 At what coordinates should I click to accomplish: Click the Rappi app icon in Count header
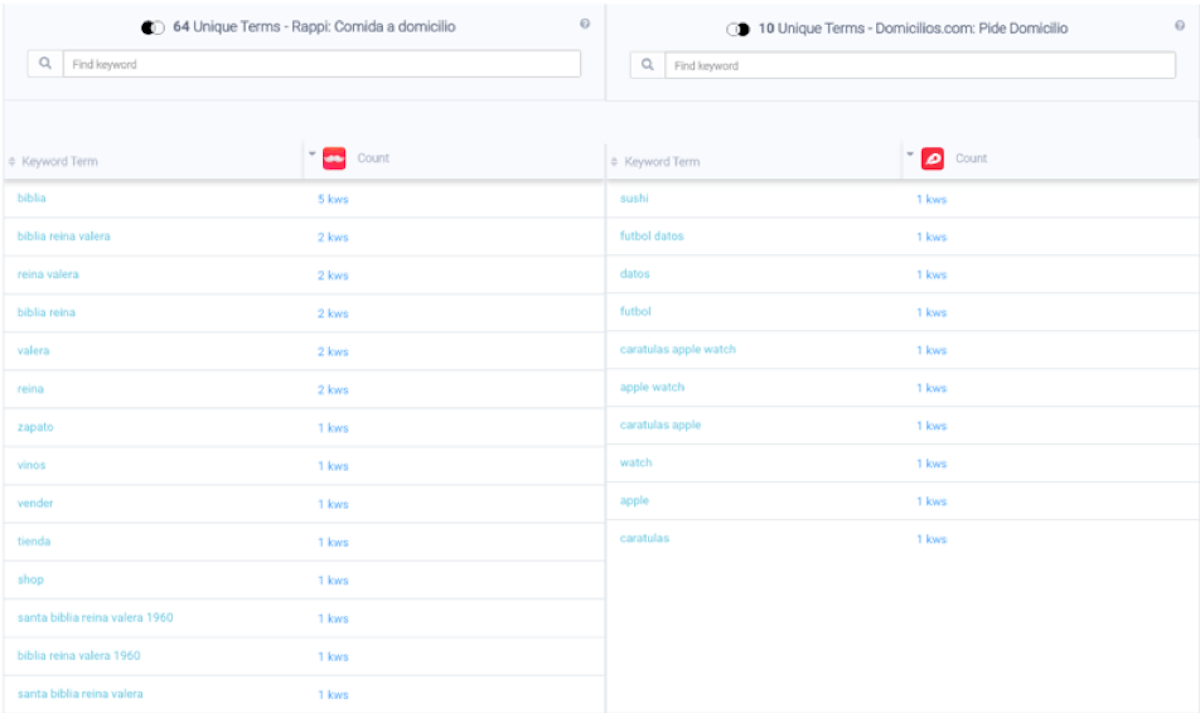tap(334, 158)
